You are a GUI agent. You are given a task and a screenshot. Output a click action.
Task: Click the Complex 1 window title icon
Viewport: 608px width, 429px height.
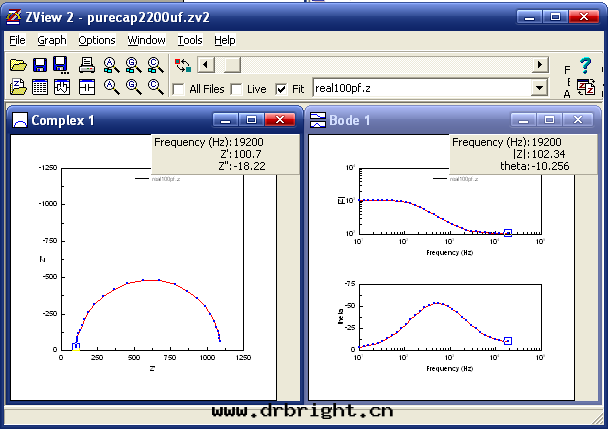tap(19, 121)
